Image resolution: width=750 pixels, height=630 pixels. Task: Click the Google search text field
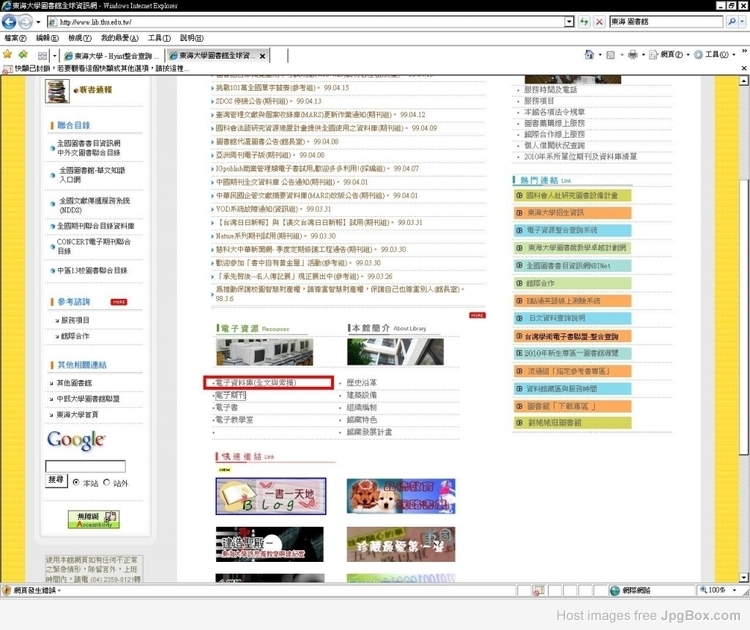click(x=85, y=466)
